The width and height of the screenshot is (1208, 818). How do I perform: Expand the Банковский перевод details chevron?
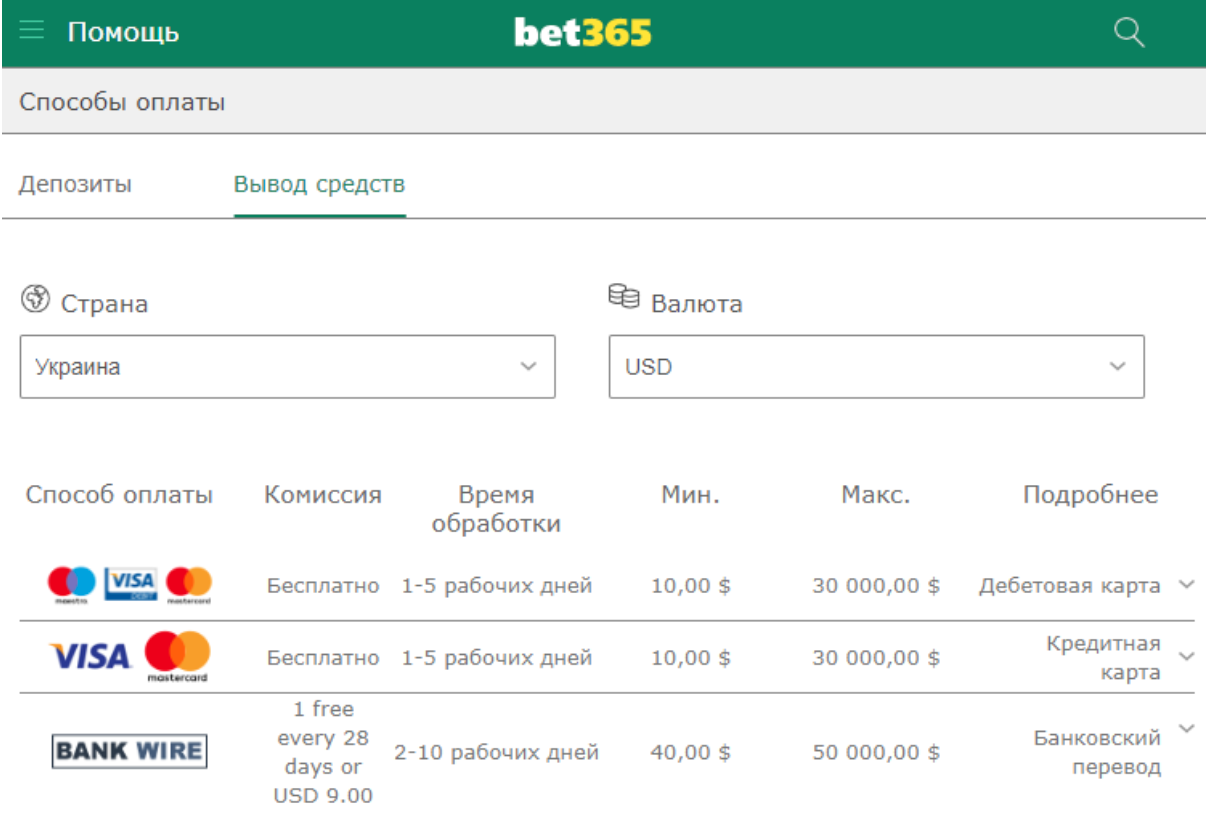(1187, 728)
